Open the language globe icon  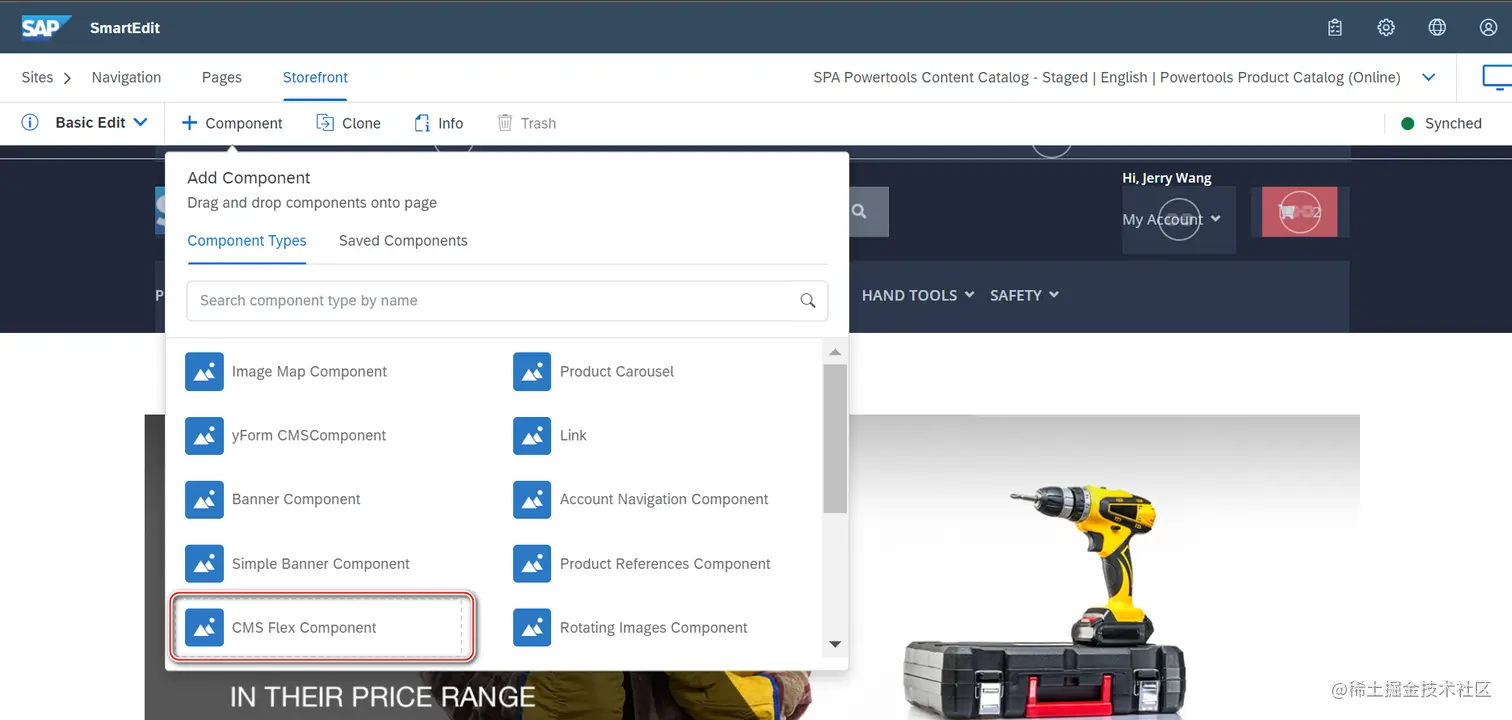coord(1437,28)
